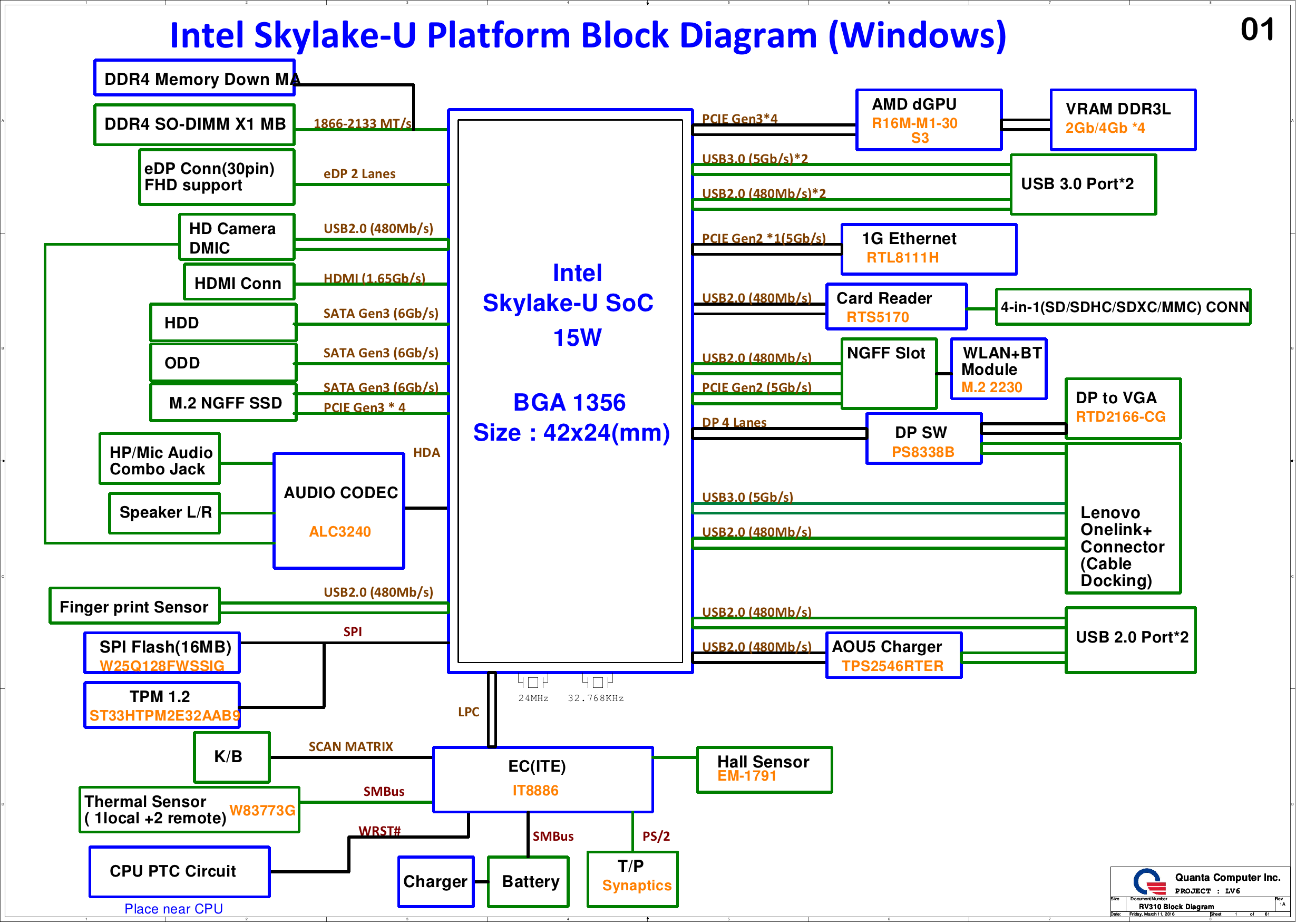Select the USB 2.0 Port*2 block
Screen dimensions: 1296x924
tap(1131, 640)
